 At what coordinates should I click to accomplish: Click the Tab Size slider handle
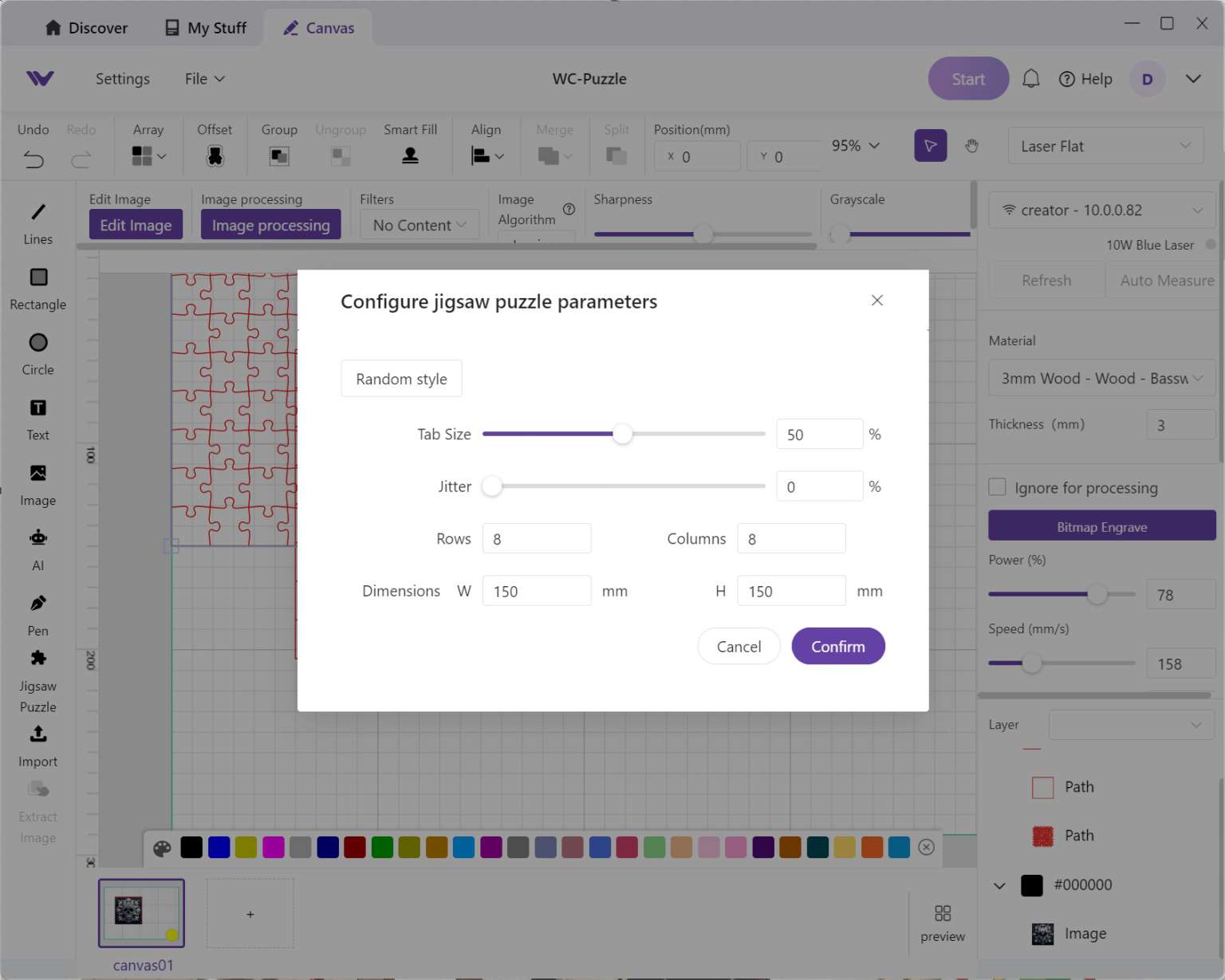pyautogui.click(x=622, y=435)
